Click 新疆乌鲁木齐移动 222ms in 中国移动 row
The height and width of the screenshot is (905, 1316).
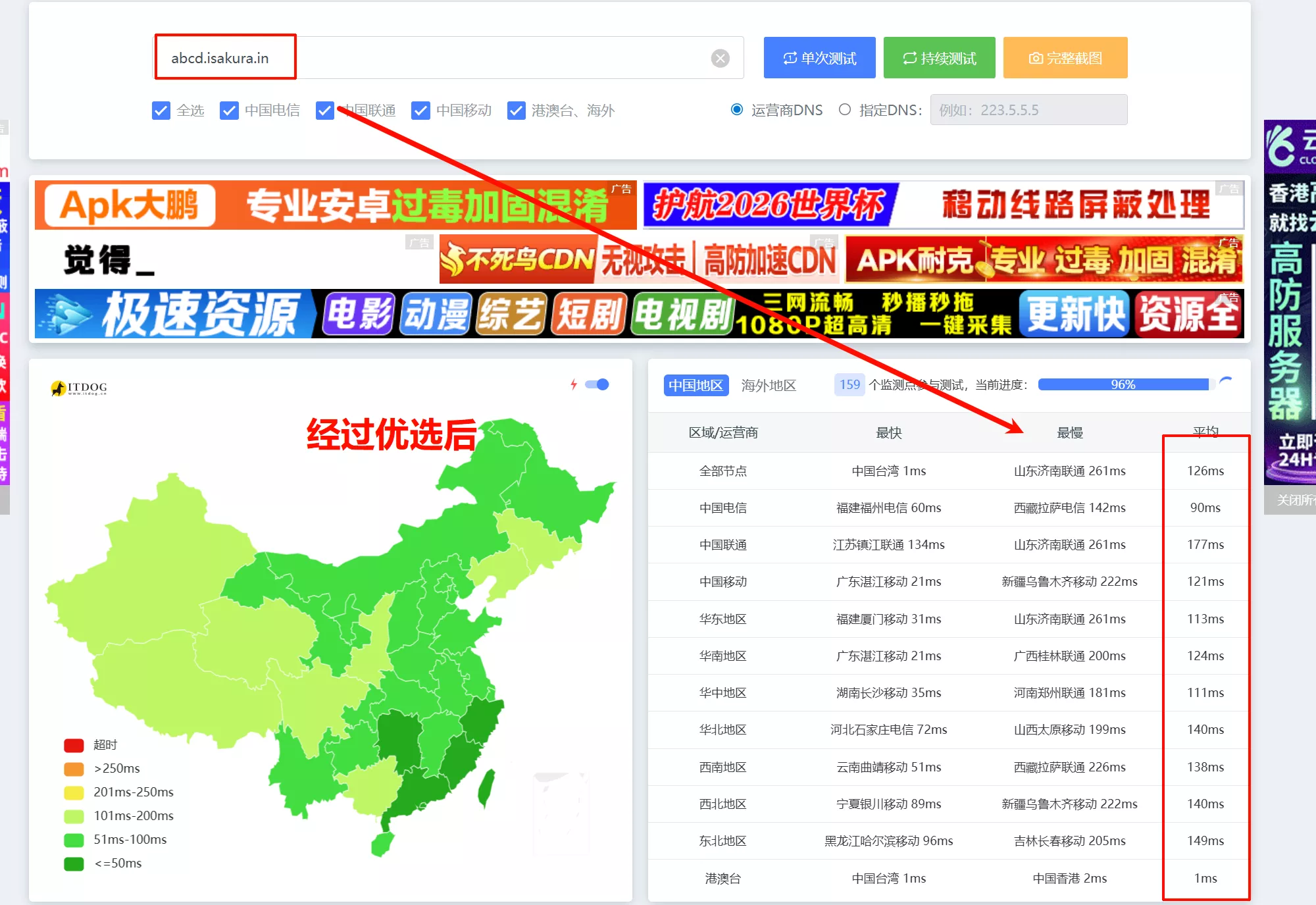click(1070, 581)
